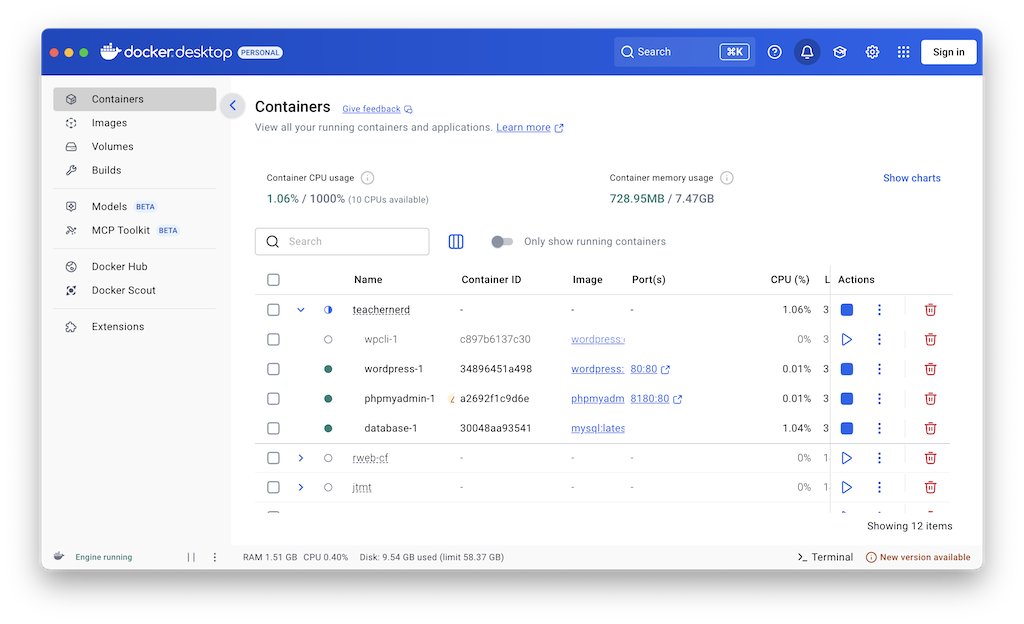
Task: Open the apps grid icon
Action: [x=903, y=52]
